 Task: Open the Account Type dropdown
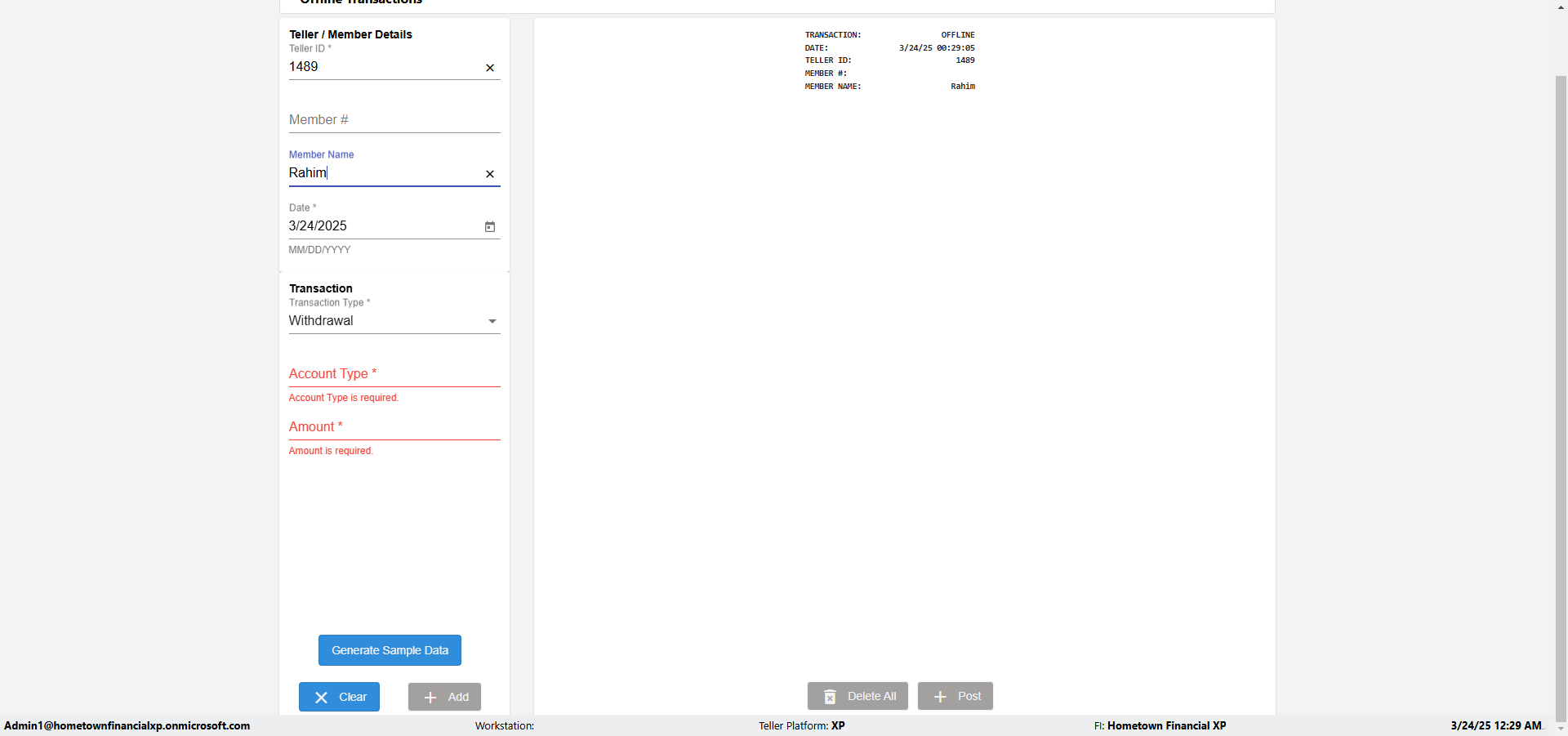[x=394, y=373]
